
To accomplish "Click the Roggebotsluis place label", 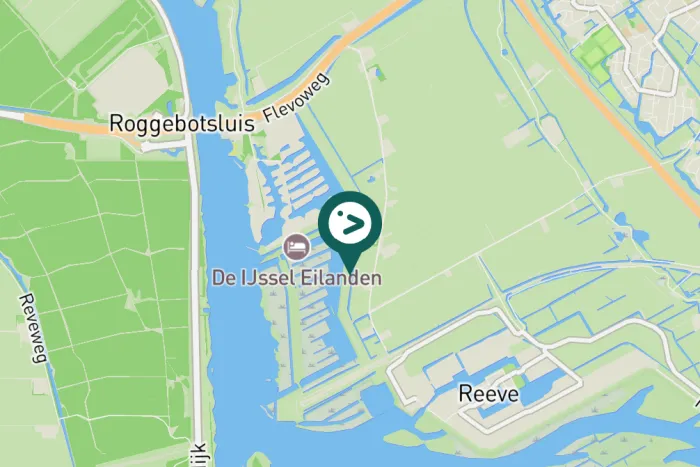I will pyautogui.click(x=182, y=123).
